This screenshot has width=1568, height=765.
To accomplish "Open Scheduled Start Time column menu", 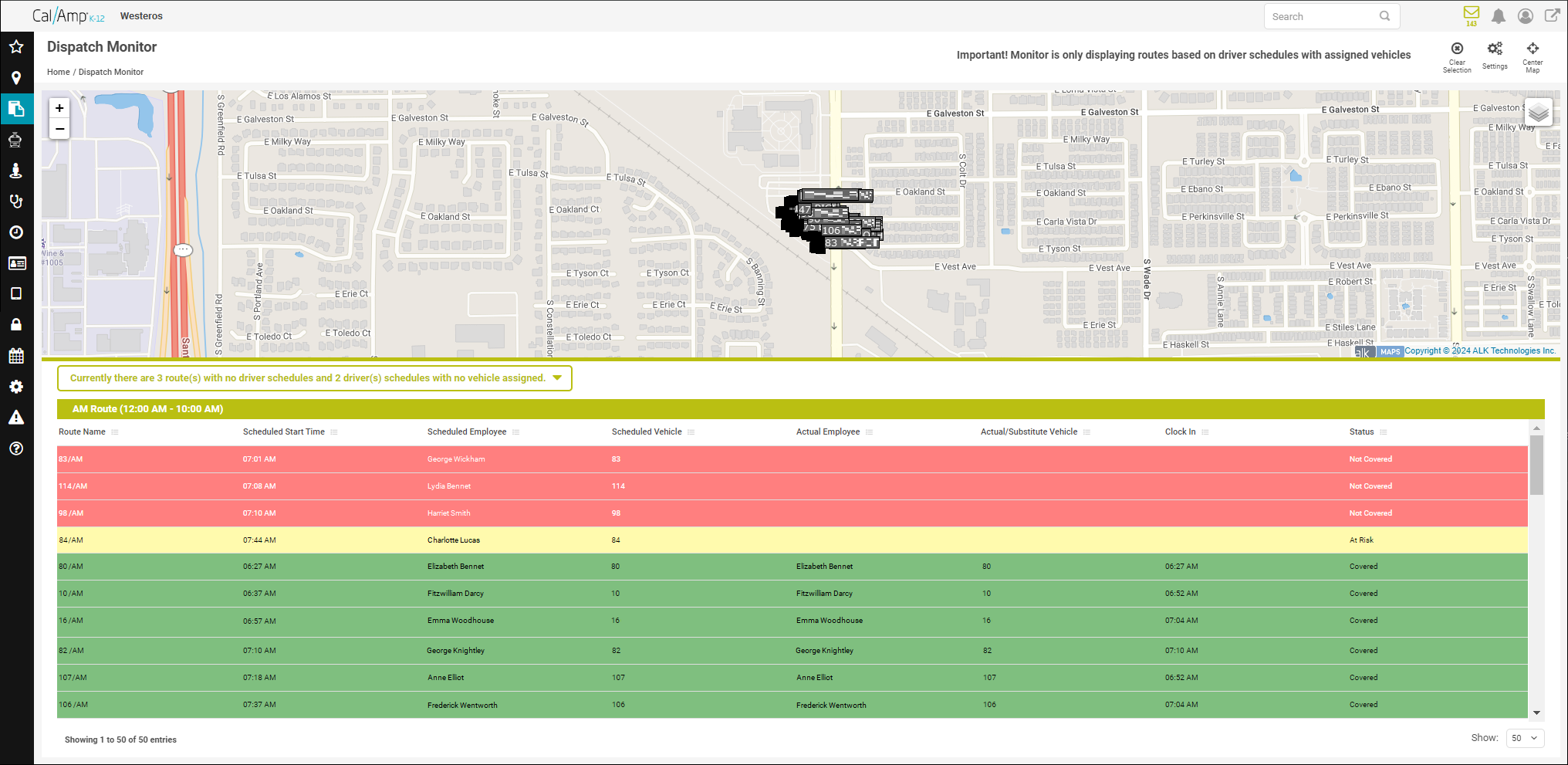I will [x=334, y=432].
